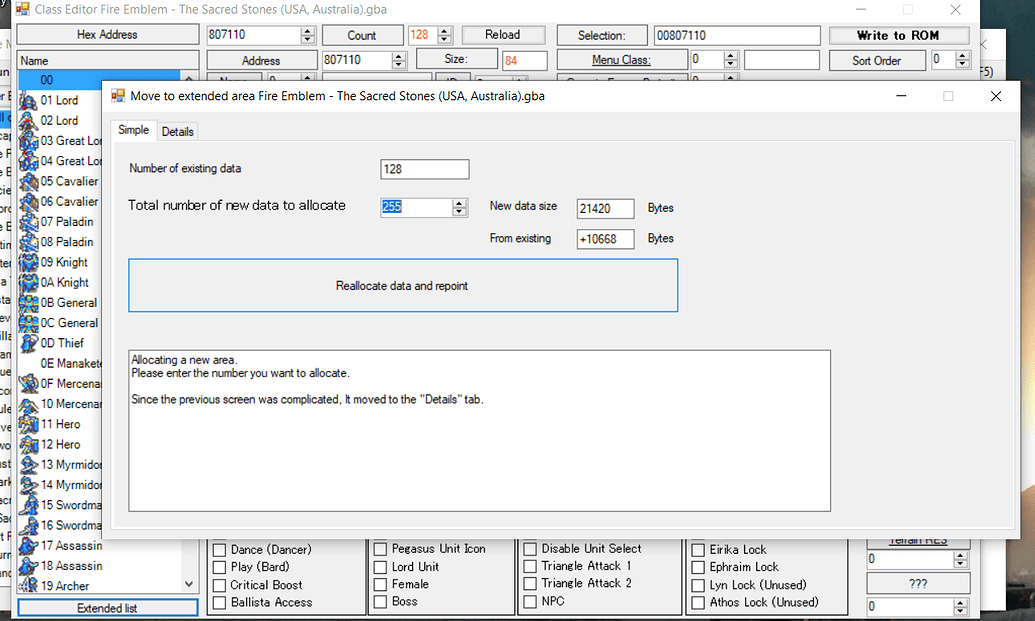Switch to the Details tab

(x=177, y=131)
